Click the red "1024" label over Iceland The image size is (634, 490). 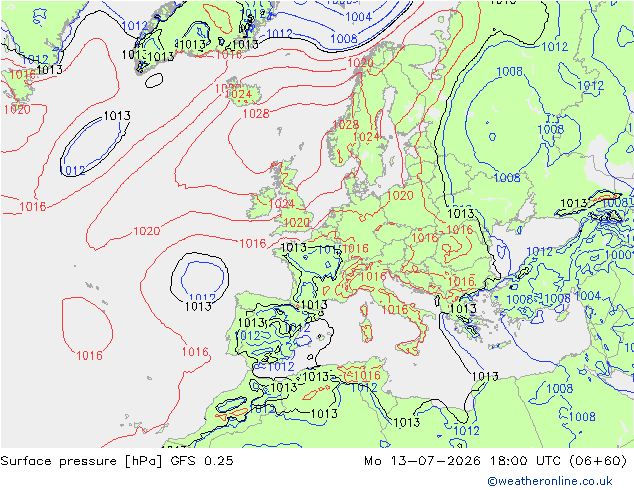click(238, 94)
